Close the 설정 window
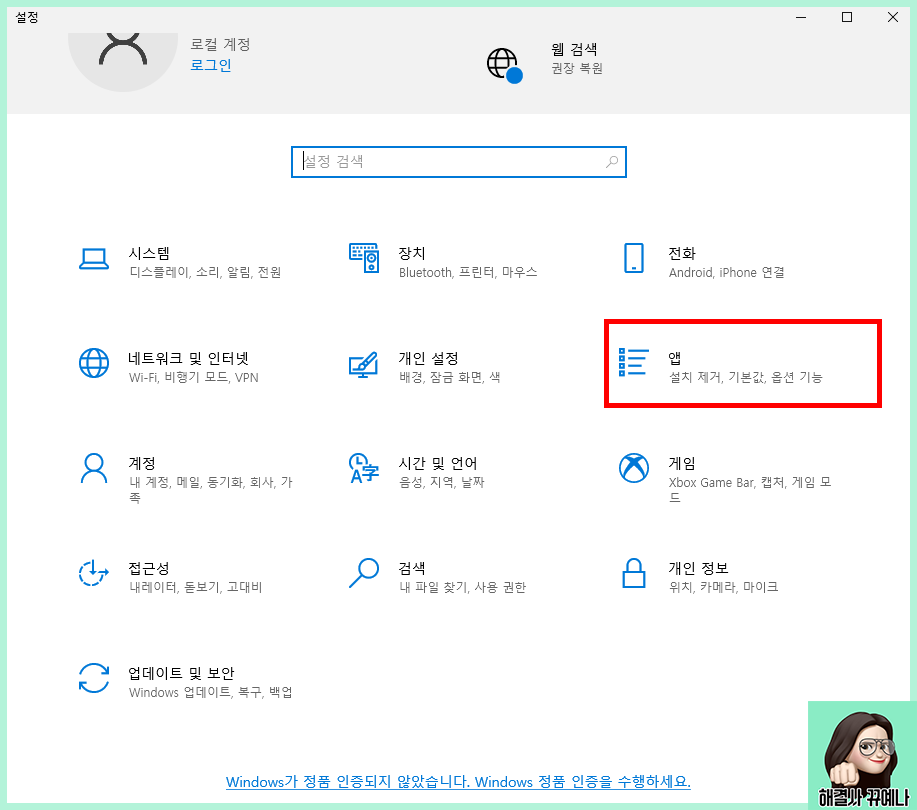This screenshot has height=810, width=917. 892,17
